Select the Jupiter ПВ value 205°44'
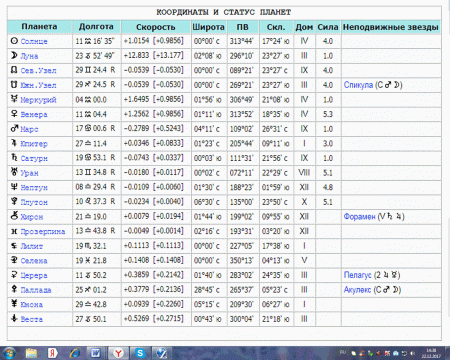The width and height of the screenshot is (450, 360). click(241, 144)
